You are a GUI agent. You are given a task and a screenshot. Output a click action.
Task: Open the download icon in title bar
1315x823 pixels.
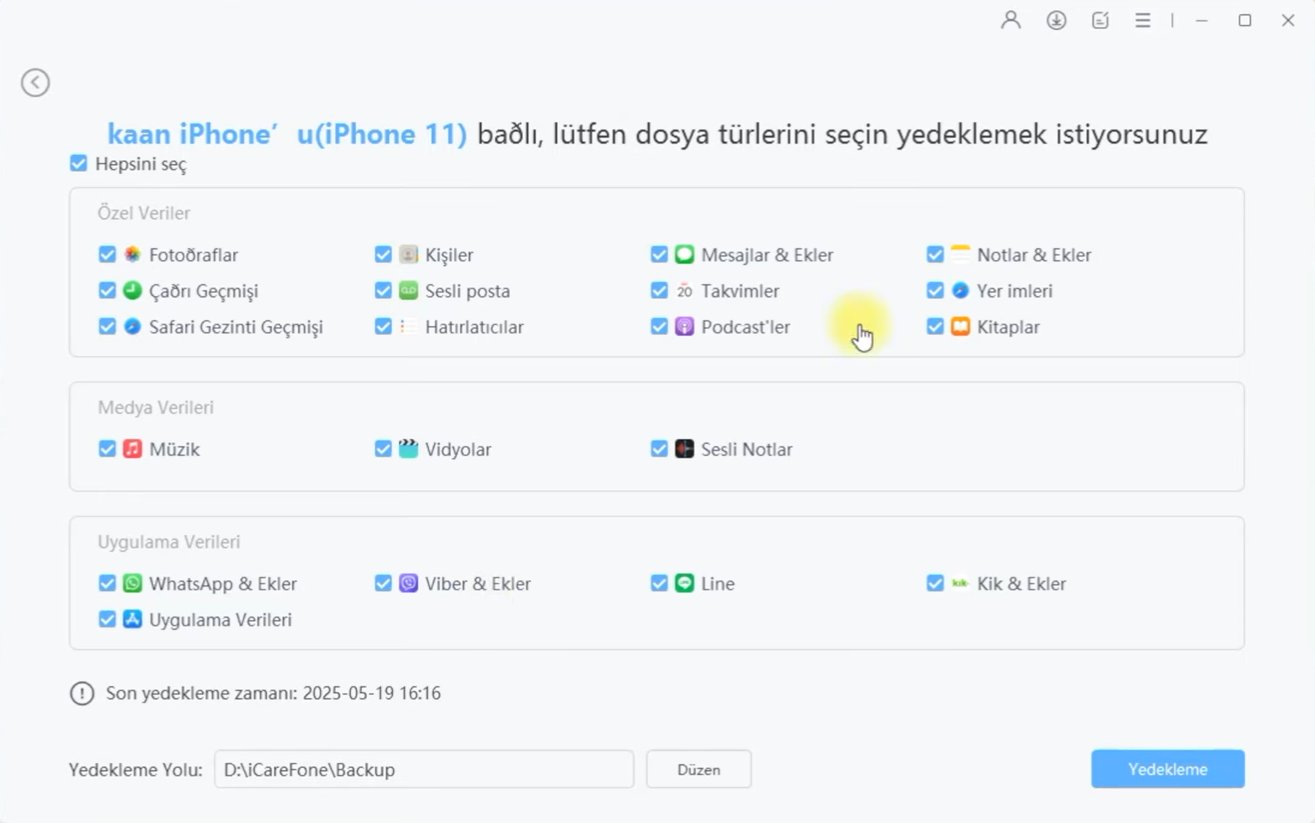click(x=1056, y=20)
